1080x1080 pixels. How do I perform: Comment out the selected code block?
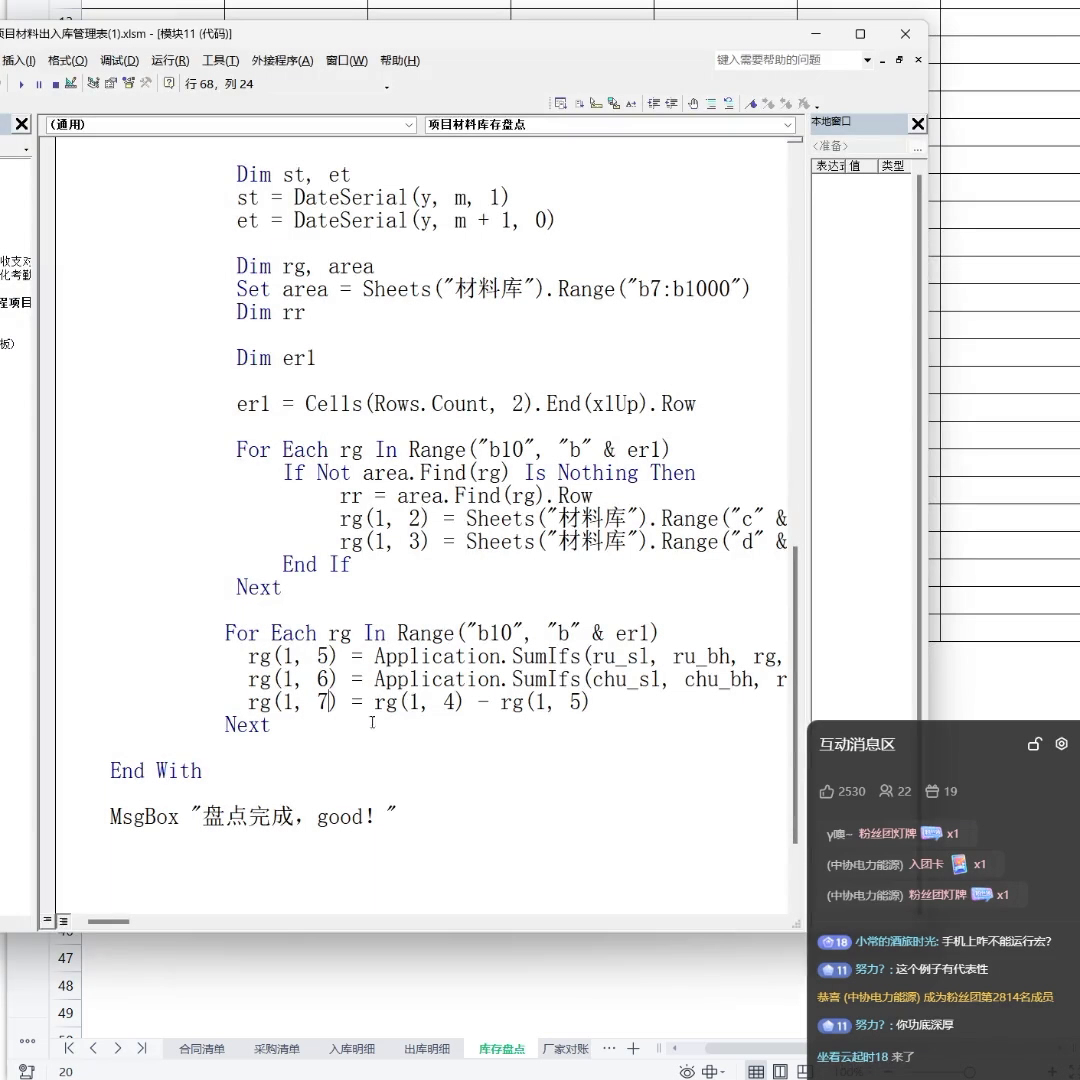711,103
